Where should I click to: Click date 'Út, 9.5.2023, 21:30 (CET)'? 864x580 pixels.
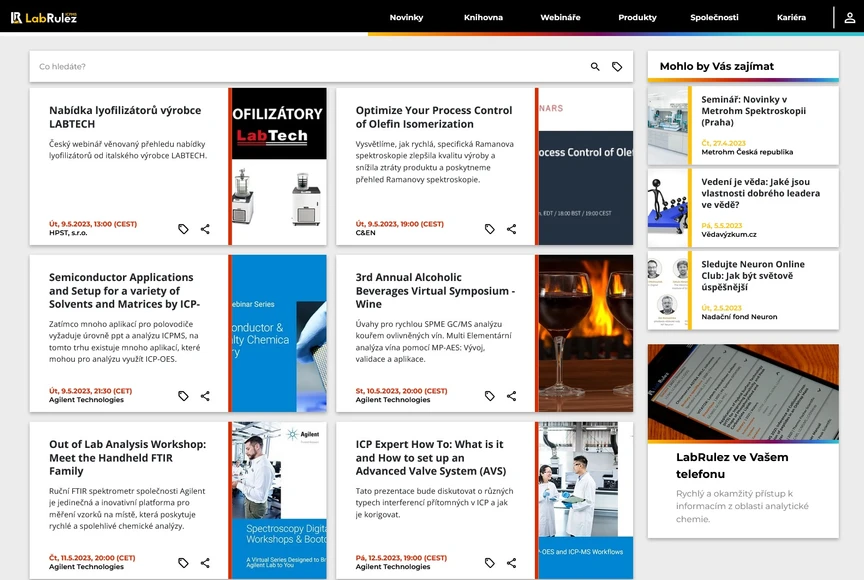90,391
